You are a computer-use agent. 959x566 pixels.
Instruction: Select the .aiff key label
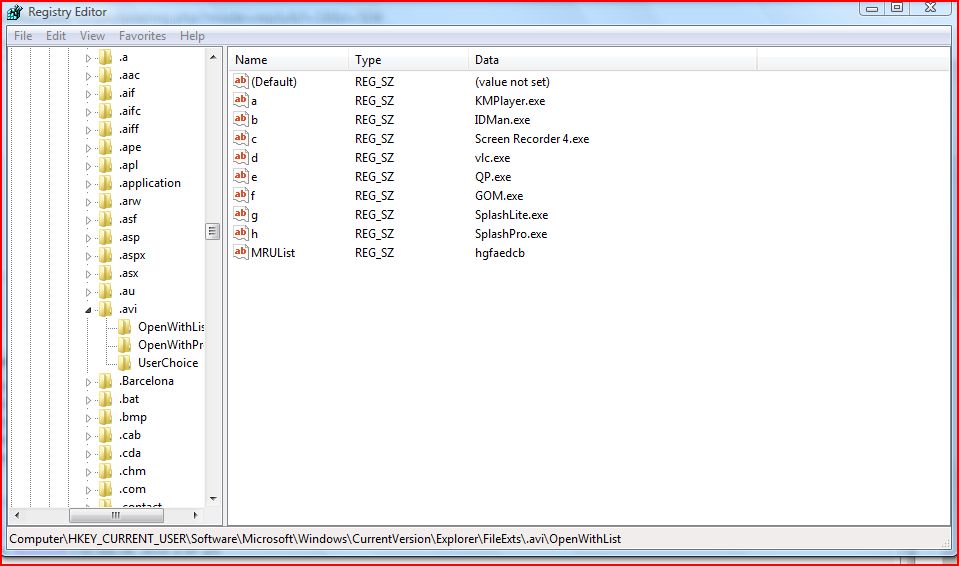click(x=129, y=129)
